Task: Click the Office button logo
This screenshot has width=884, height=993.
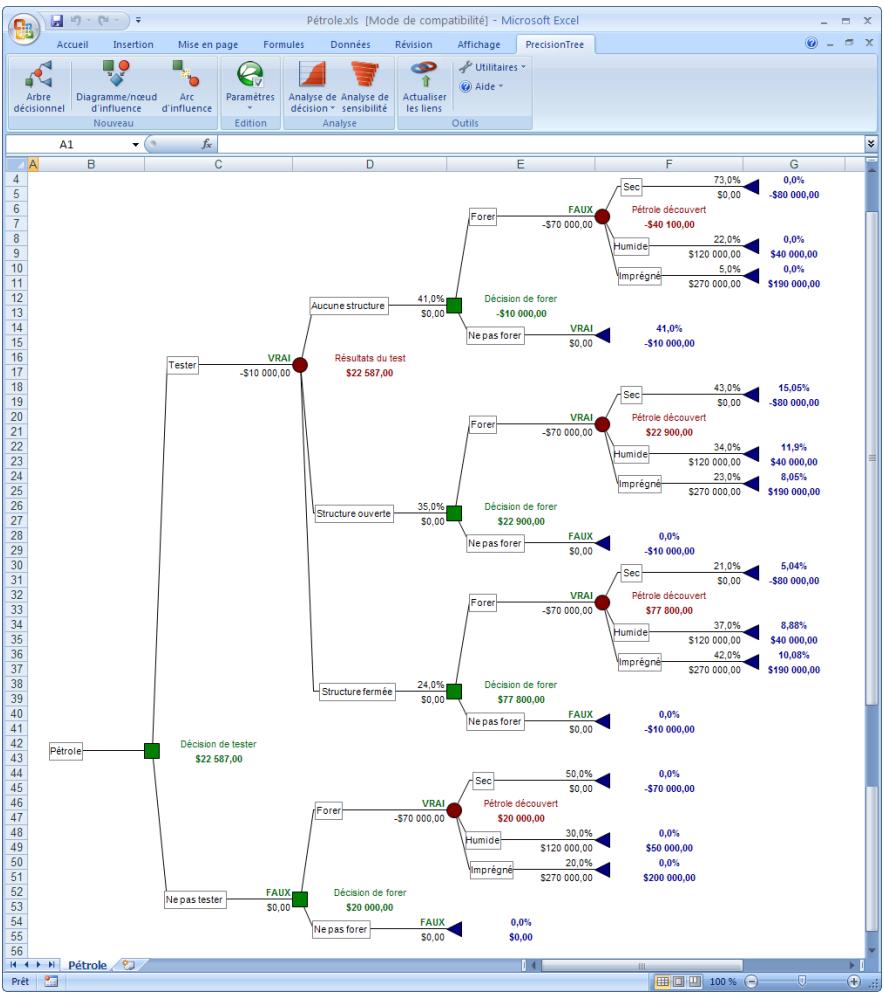Action: click(22, 24)
